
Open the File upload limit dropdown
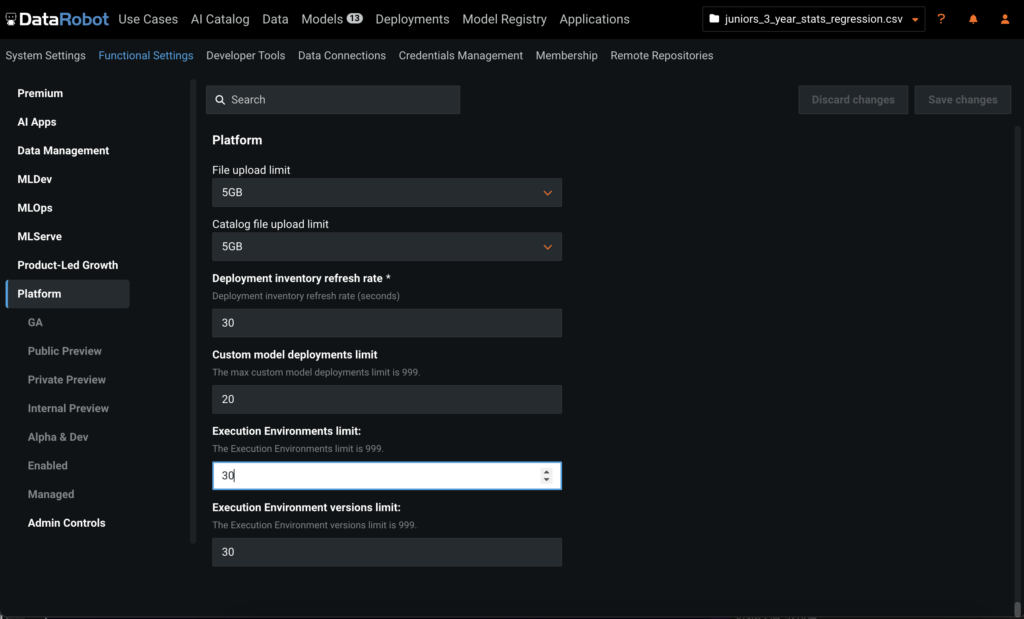(x=547, y=192)
